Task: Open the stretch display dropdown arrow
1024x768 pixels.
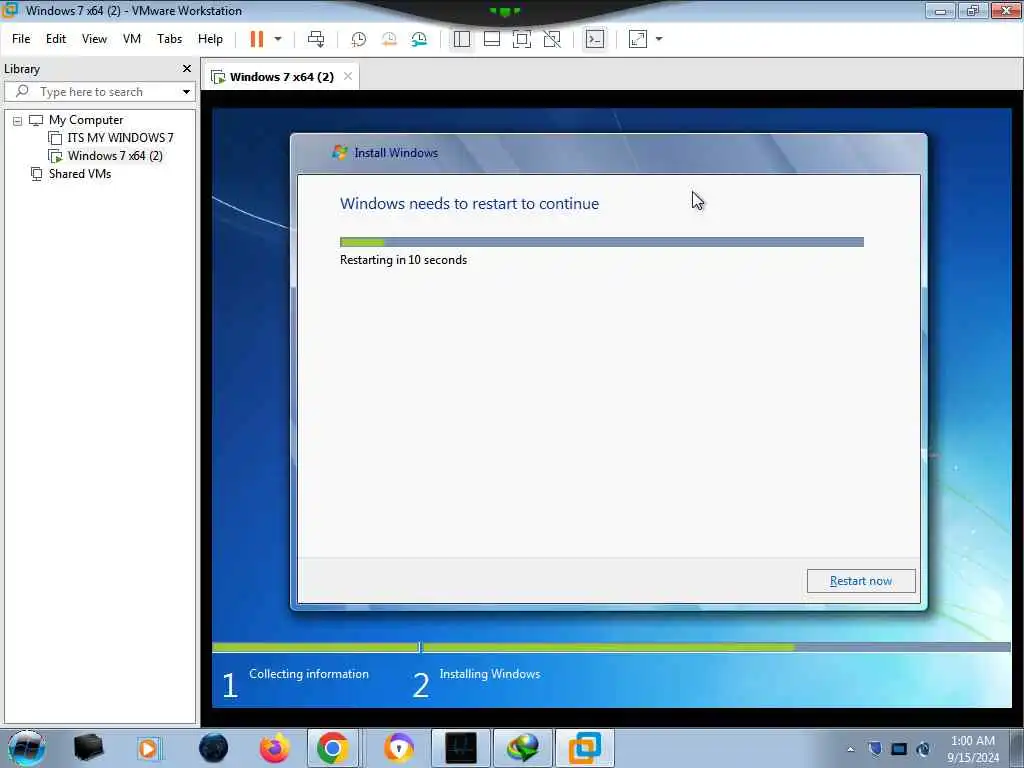Action: point(659,39)
